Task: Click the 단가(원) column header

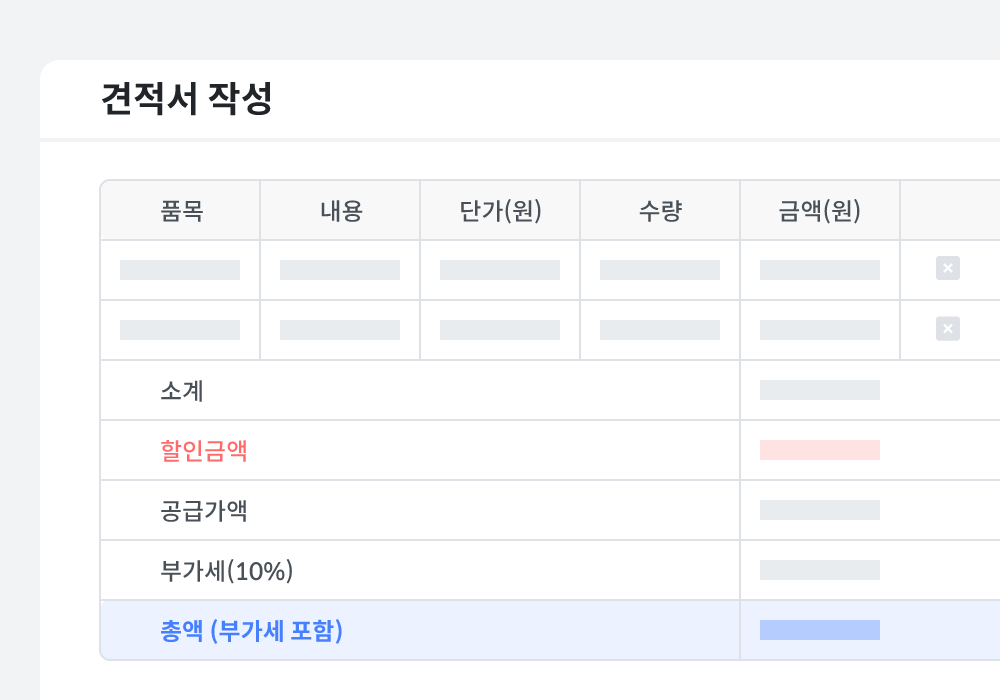Action: coord(500,211)
